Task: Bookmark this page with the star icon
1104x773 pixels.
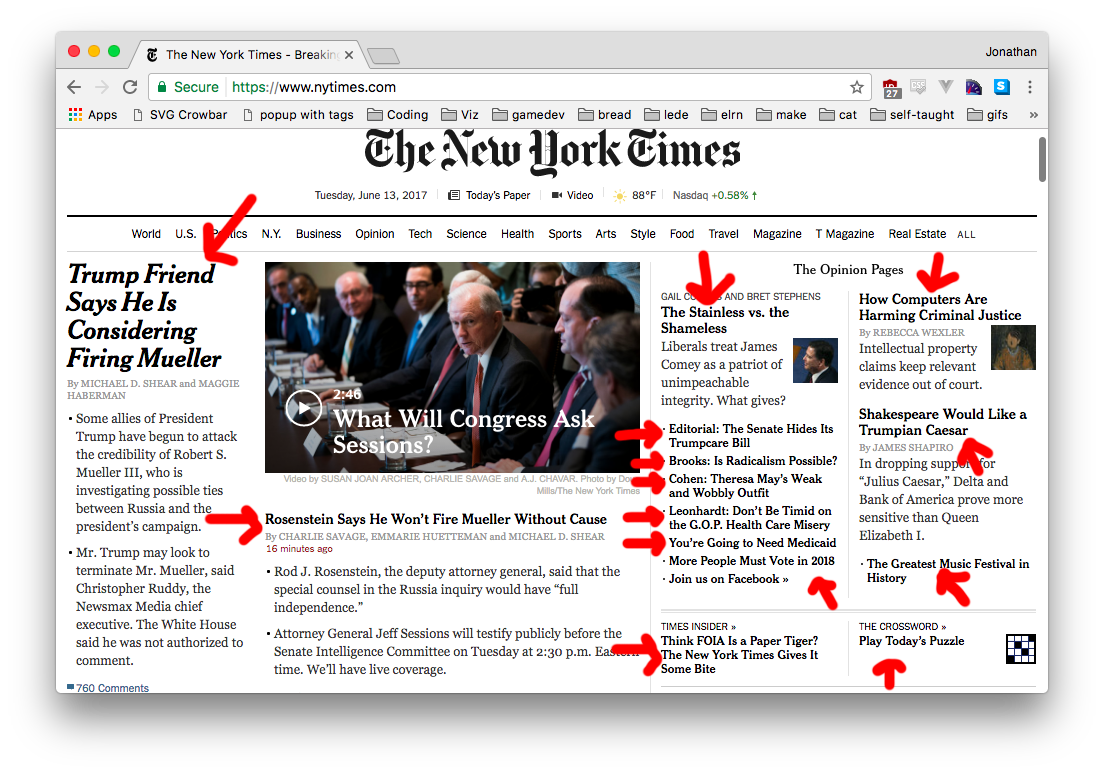Action: point(856,87)
